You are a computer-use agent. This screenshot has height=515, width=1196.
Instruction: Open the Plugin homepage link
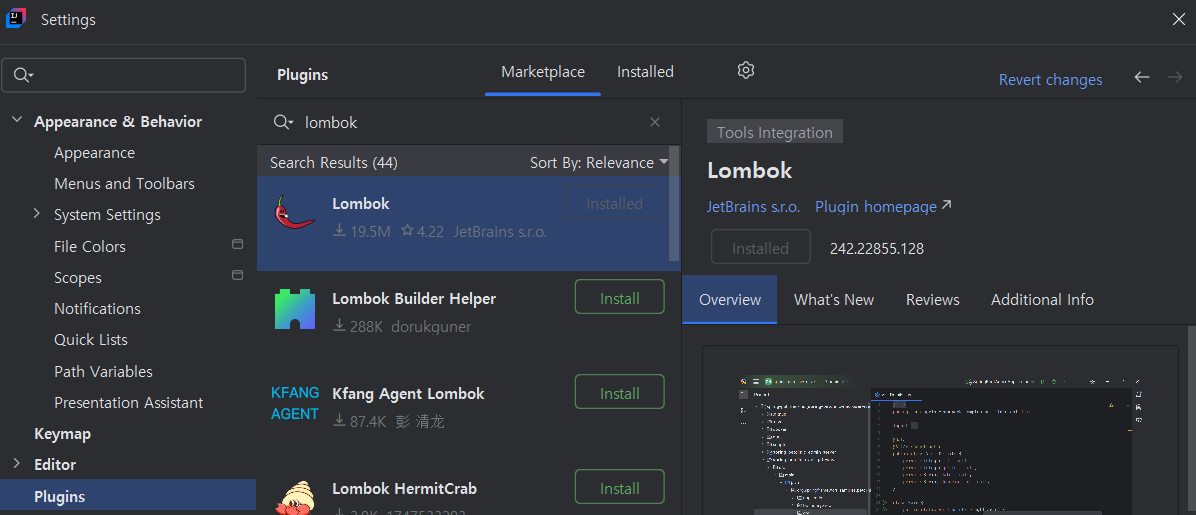tap(876, 207)
